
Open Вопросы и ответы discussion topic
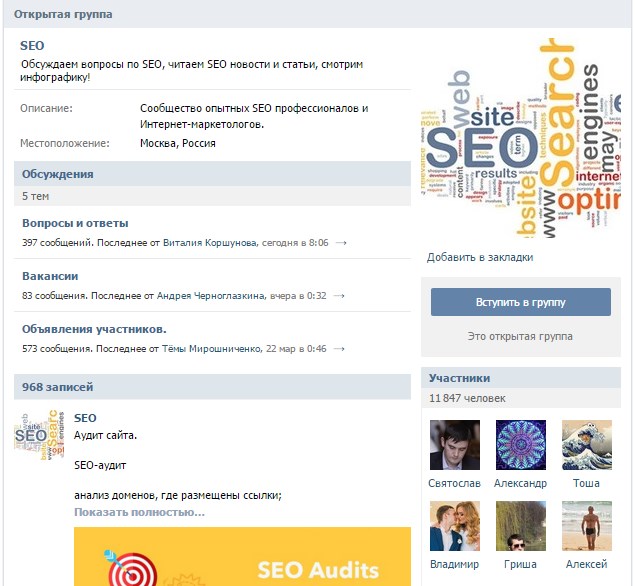click(x=75, y=223)
